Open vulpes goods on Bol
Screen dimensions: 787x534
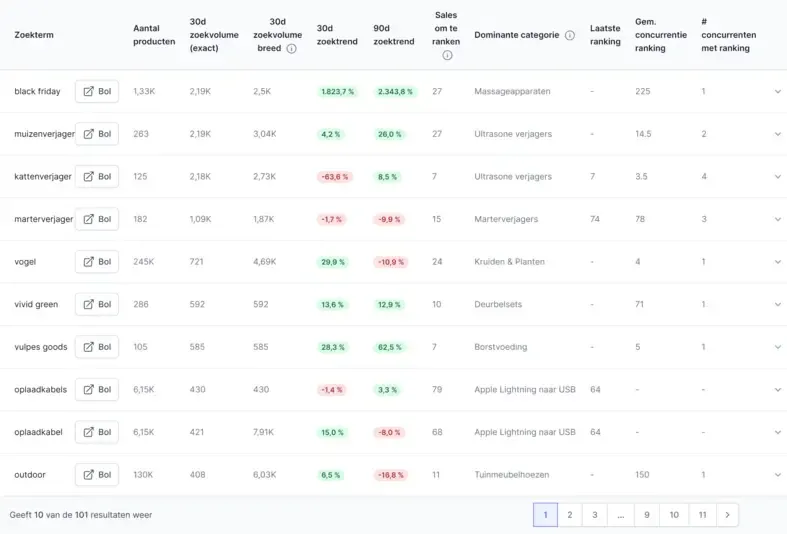click(x=97, y=347)
